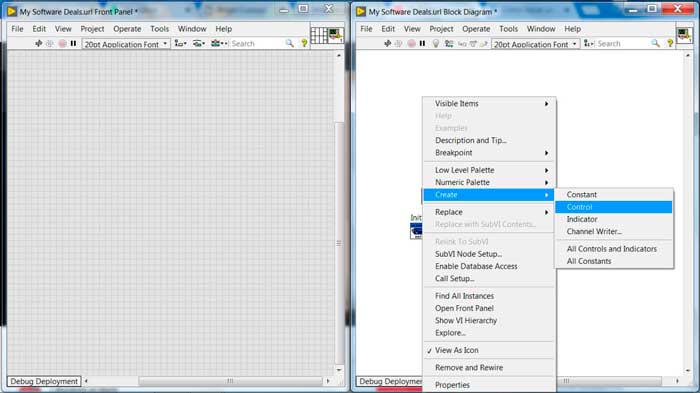Viewport: 700px width, 393px height.
Task: Open font dropdown in Block Diagram toolbar
Action: tap(535, 44)
